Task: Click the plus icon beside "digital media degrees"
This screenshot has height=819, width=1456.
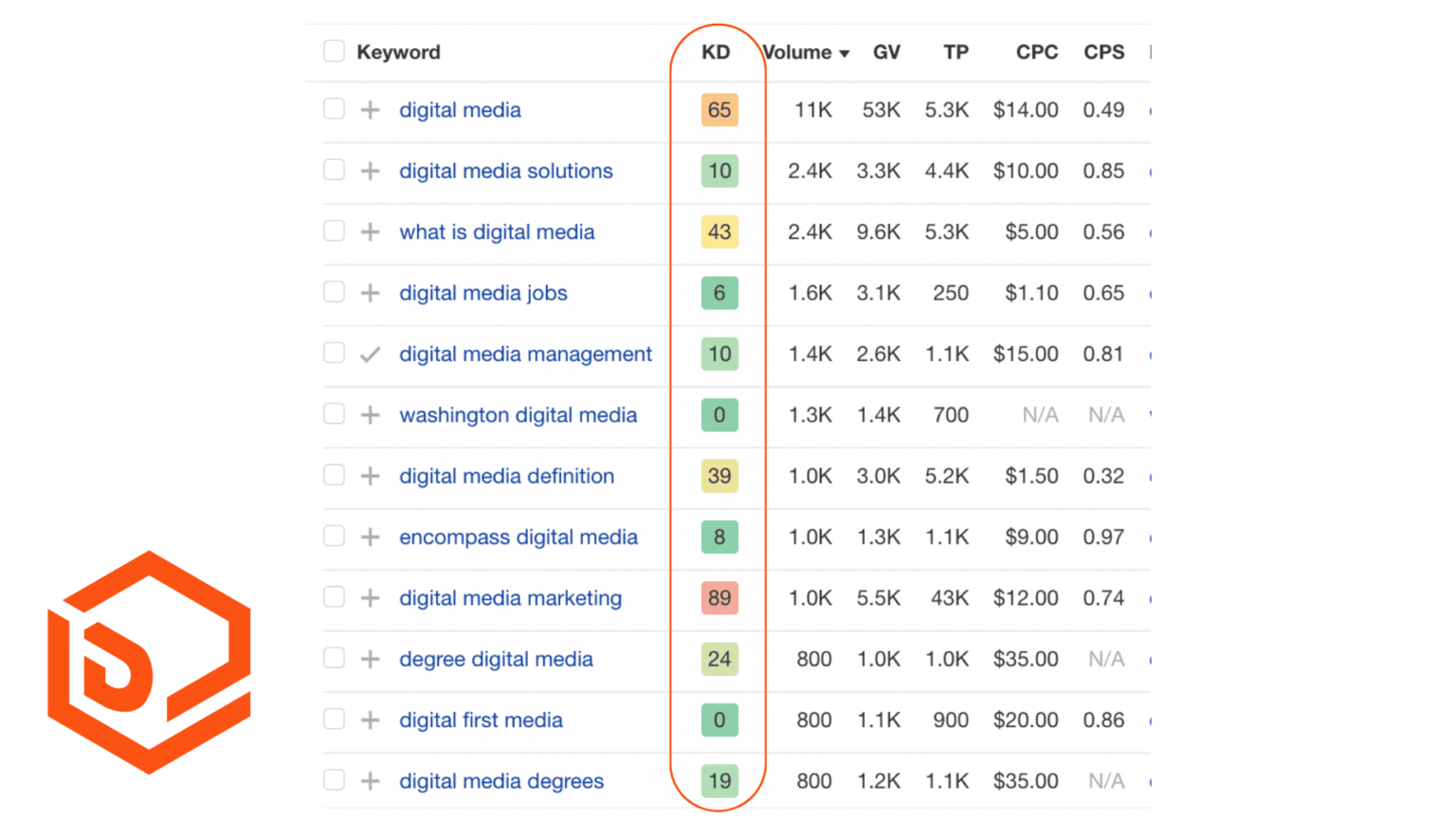Action: [370, 781]
